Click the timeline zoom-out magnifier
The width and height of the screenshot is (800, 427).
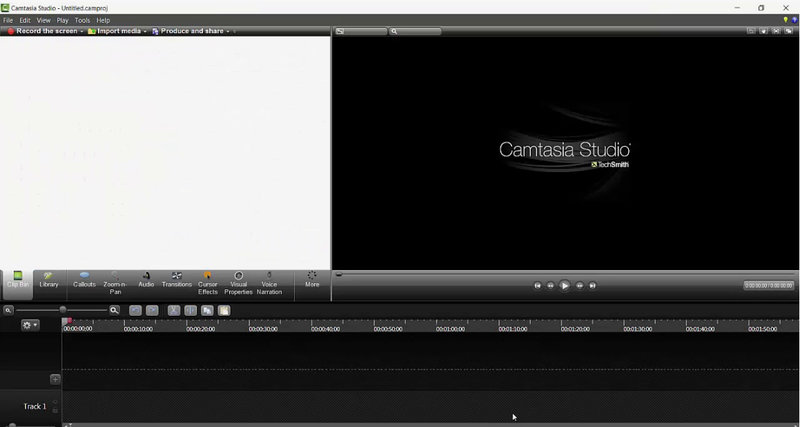tap(8, 310)
